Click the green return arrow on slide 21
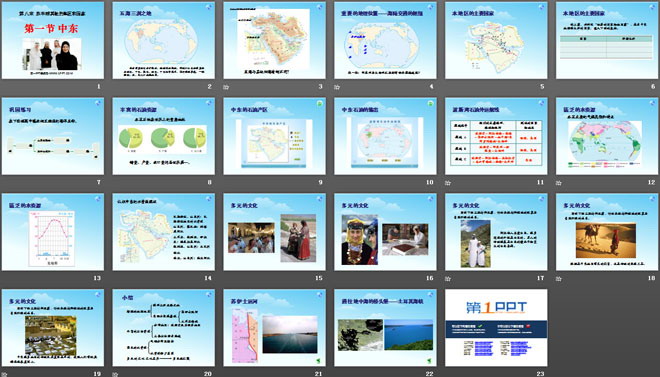 pyautogui.click(x=318, y=361)
